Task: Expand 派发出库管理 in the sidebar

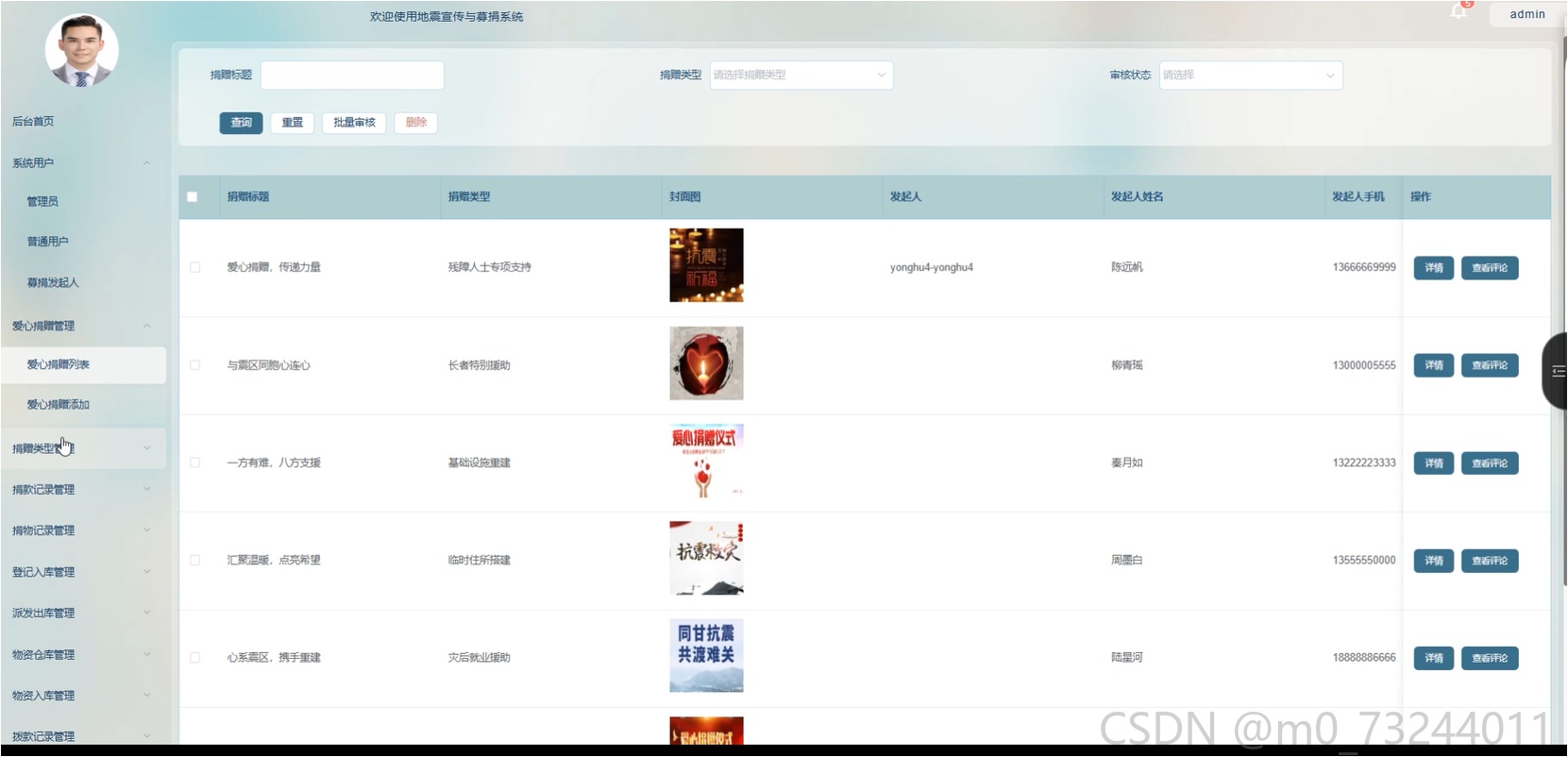Action: click(83, 614)
